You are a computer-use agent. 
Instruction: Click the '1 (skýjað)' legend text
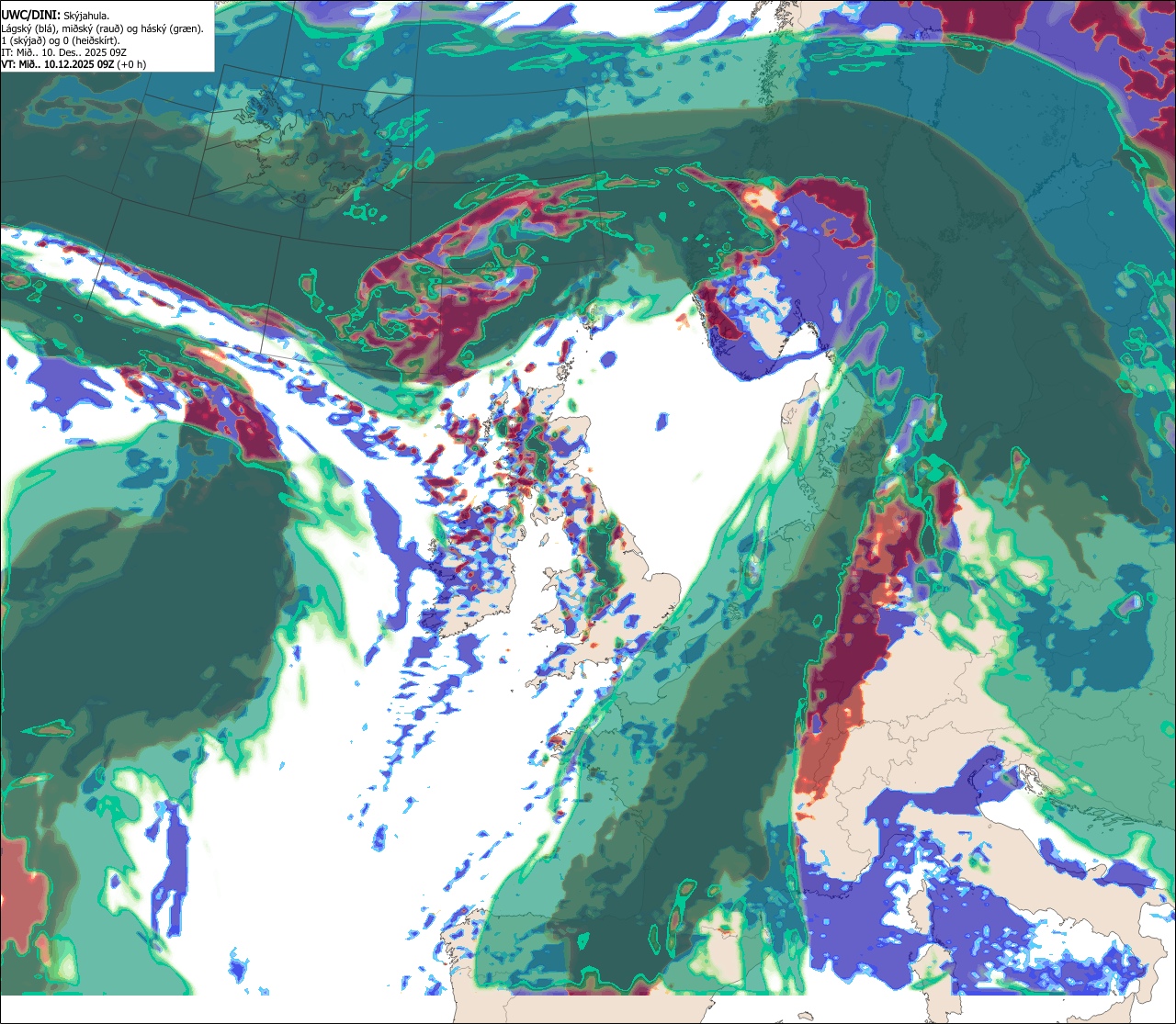23,41
